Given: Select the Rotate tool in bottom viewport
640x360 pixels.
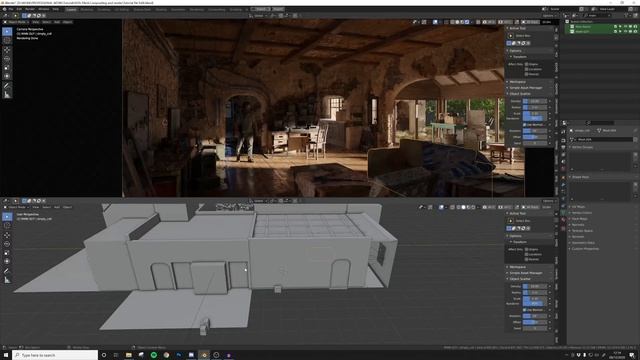Looking at the screenshot, I should coord(7,244).
